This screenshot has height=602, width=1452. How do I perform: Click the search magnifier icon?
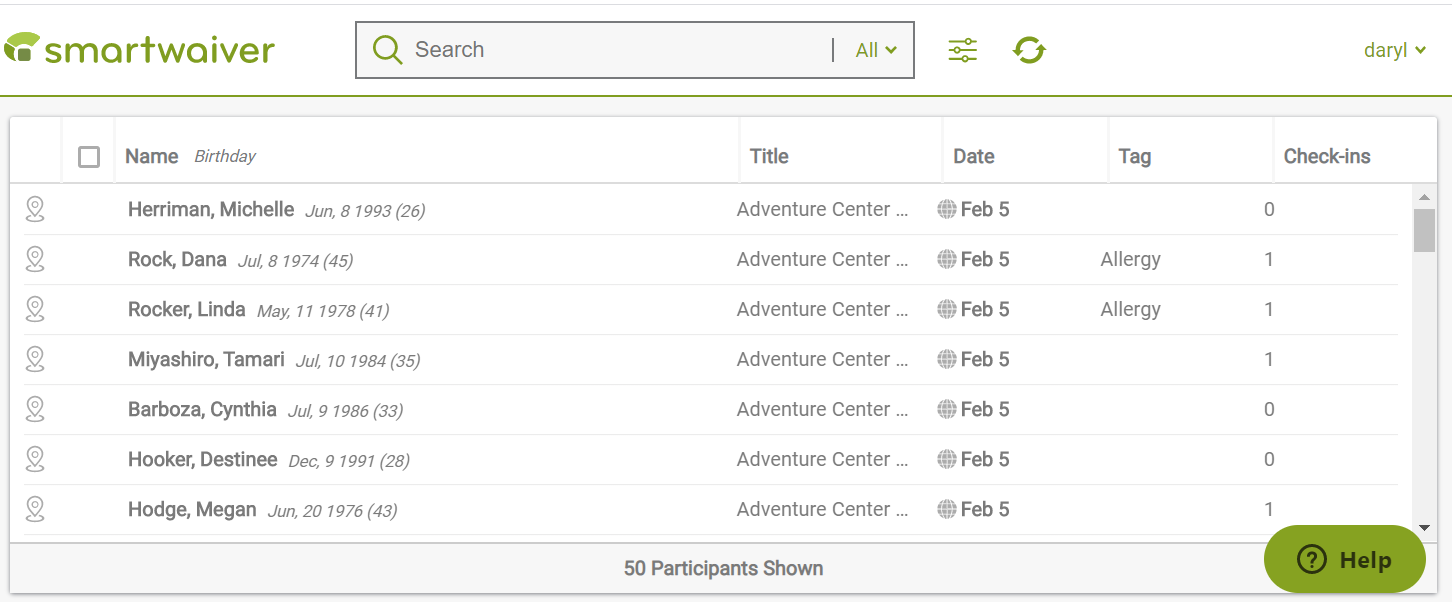click(x=387, y=49)
